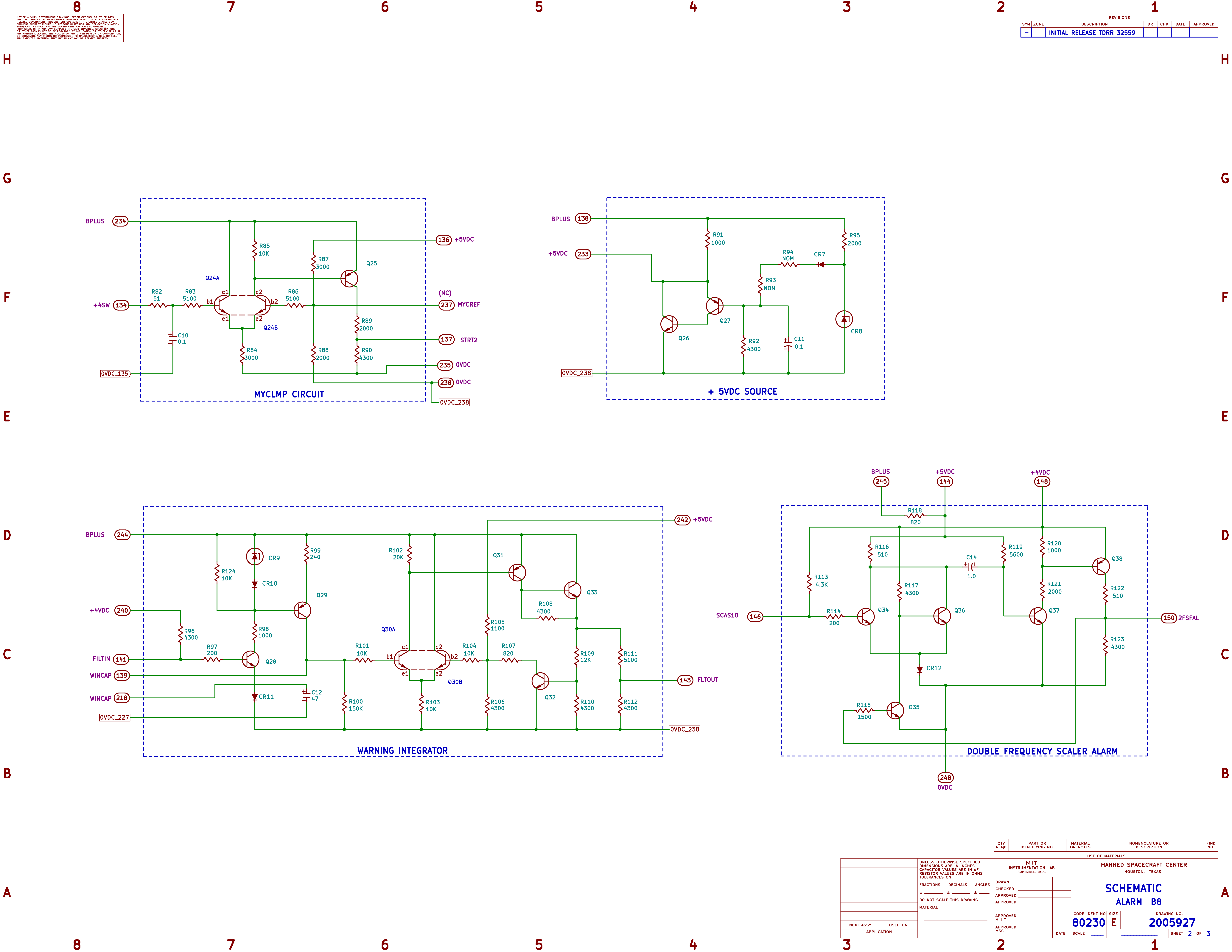Select the Q37 transistor symbol
The image size is (1232, 952).
pos(1038,616)
